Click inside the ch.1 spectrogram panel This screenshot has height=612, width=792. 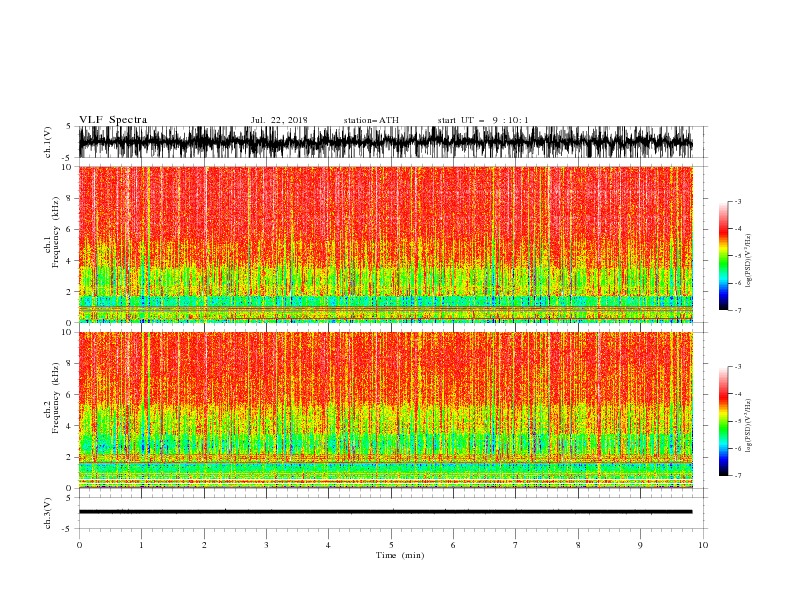(385, 244)
